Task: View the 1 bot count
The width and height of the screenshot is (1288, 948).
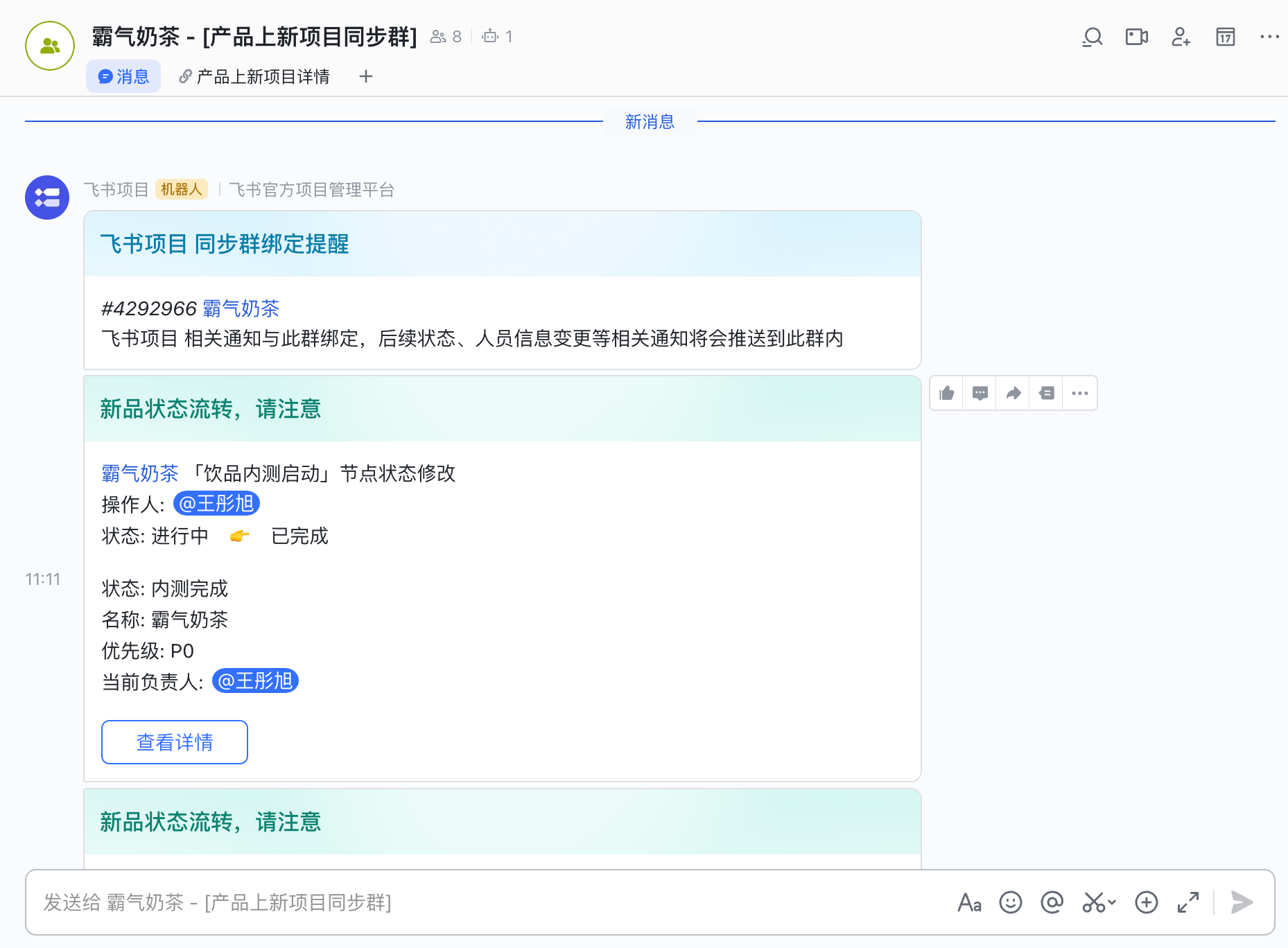Action: pyautogui.click(x=498, y=37)
